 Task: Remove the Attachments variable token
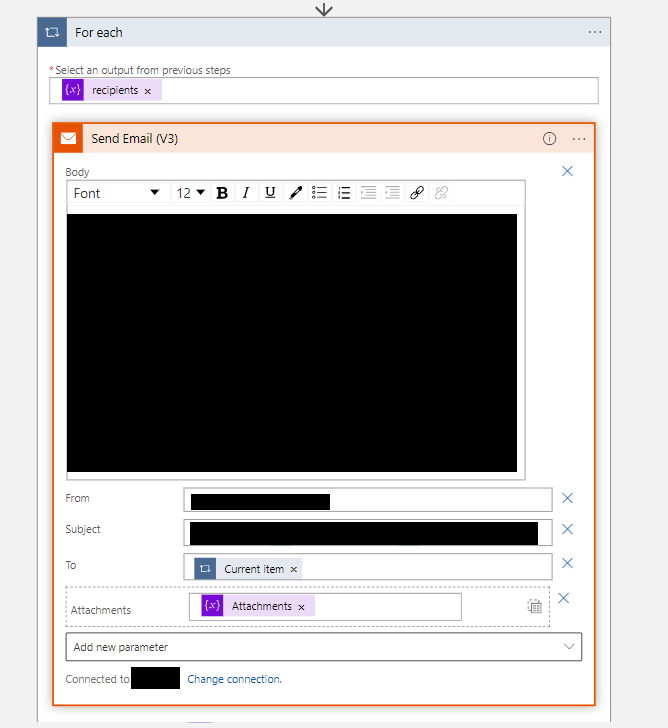coord(301,607)
